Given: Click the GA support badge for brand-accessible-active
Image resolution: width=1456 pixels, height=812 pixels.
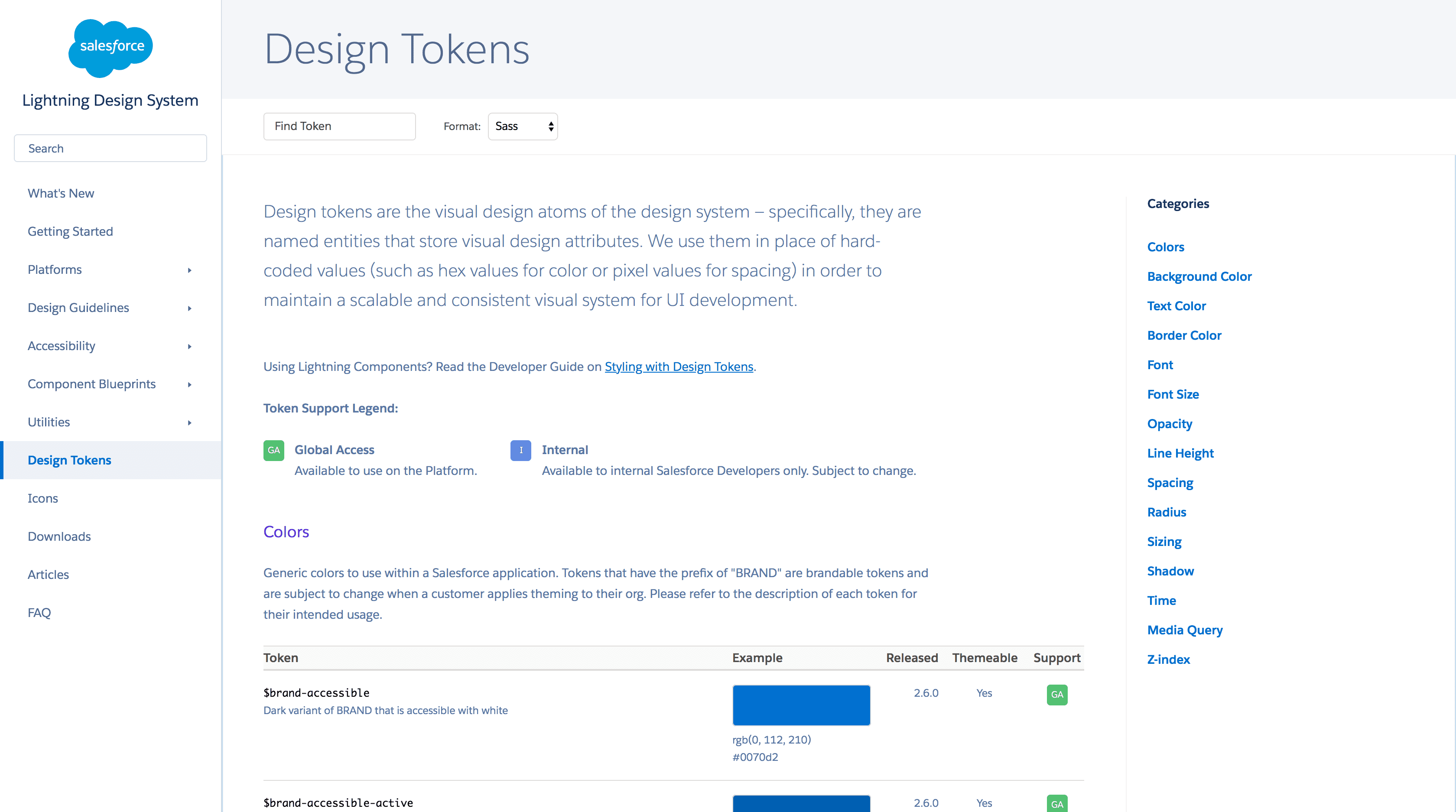Looking at the screenshot, I should (x=1056, y=803).
